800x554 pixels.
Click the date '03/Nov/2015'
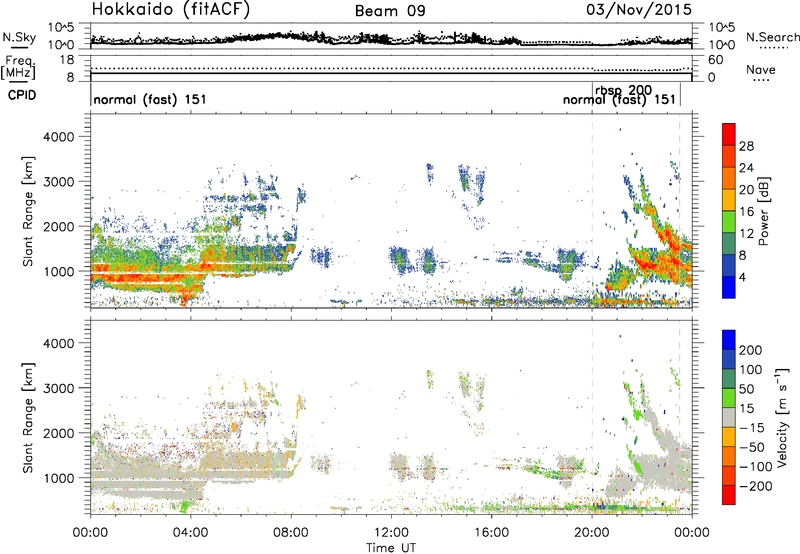pos(639,10)
